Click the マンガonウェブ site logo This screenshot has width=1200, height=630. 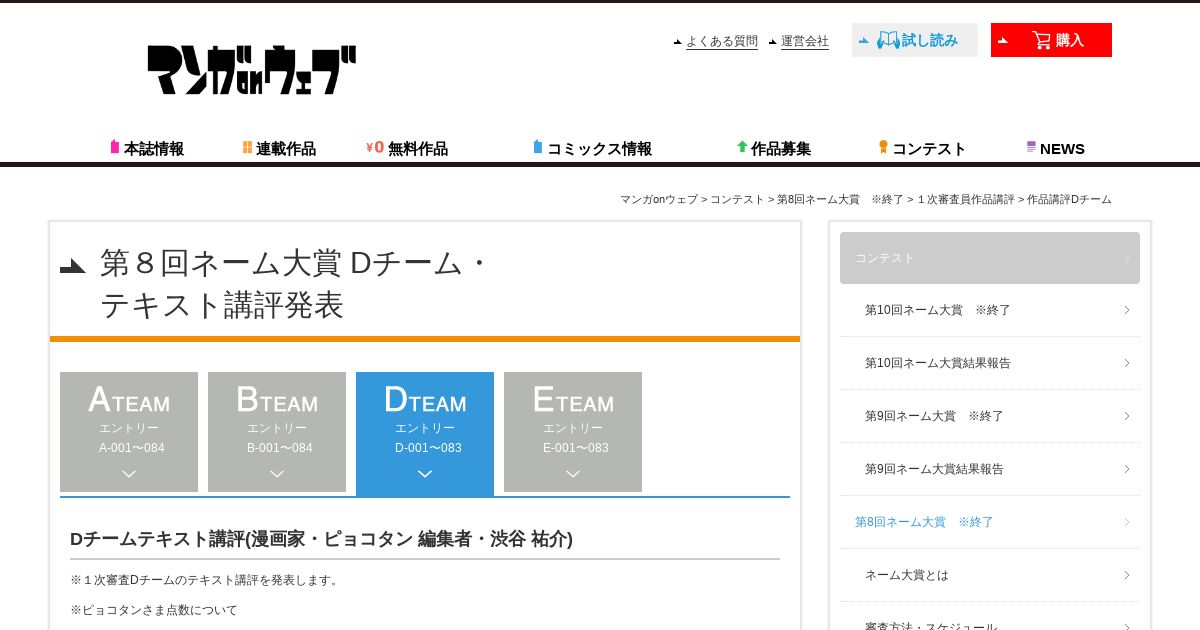click(x=252, y=70)
